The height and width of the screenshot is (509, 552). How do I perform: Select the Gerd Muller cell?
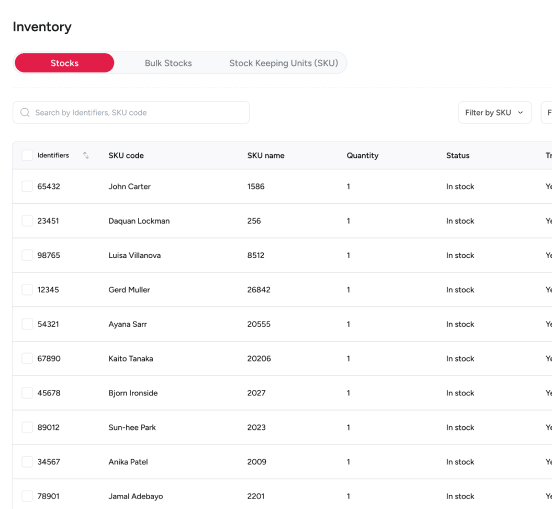(x=129, y=290)
